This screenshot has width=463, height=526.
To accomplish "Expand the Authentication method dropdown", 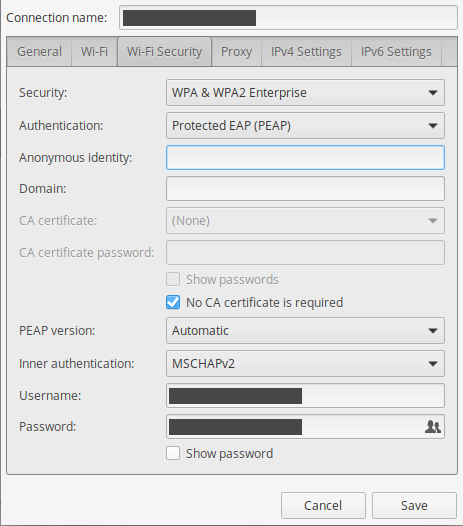I will tap(305, 125).
